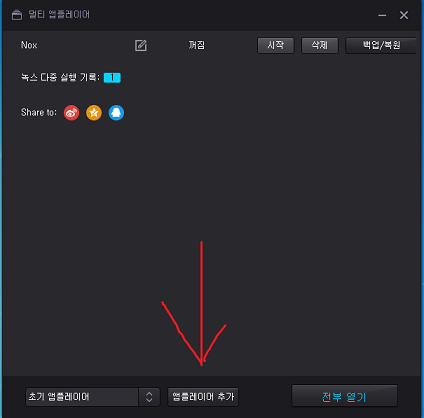The height and width of the screenshot is (418, 424).
Task: Click the edit-name pencil icon beside Nox
Action: (x=141, y=45)
